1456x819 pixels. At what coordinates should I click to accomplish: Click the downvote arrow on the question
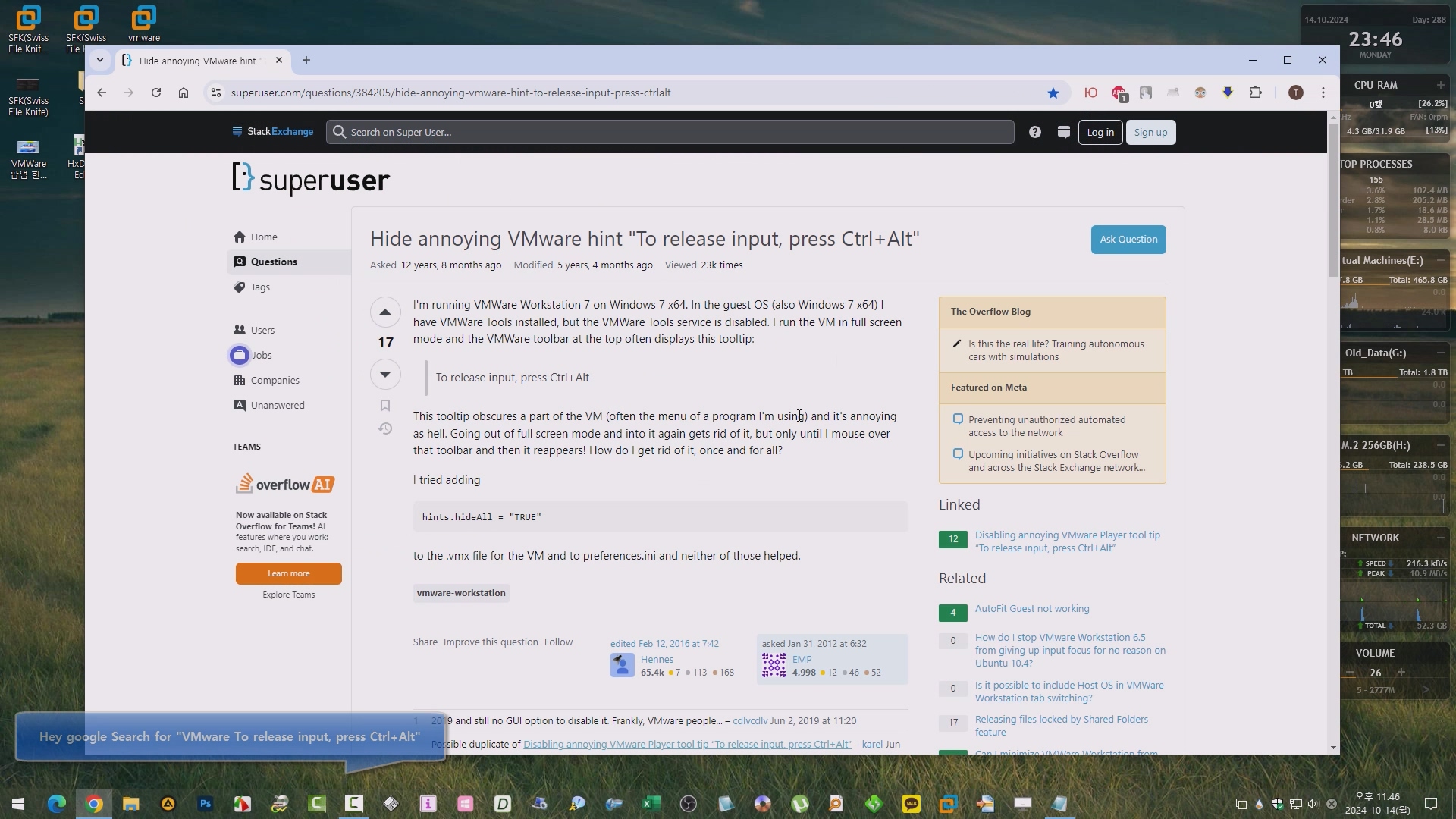385,374
